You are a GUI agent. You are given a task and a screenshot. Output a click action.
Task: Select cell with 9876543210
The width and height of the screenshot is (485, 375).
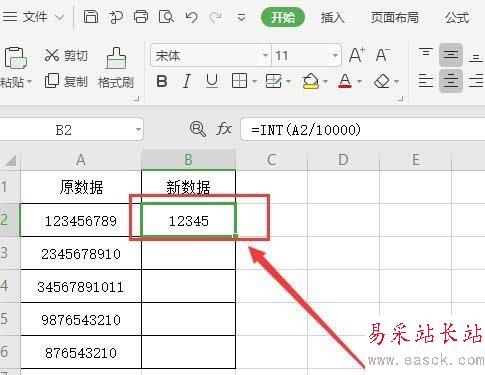[x=81, y=319]
